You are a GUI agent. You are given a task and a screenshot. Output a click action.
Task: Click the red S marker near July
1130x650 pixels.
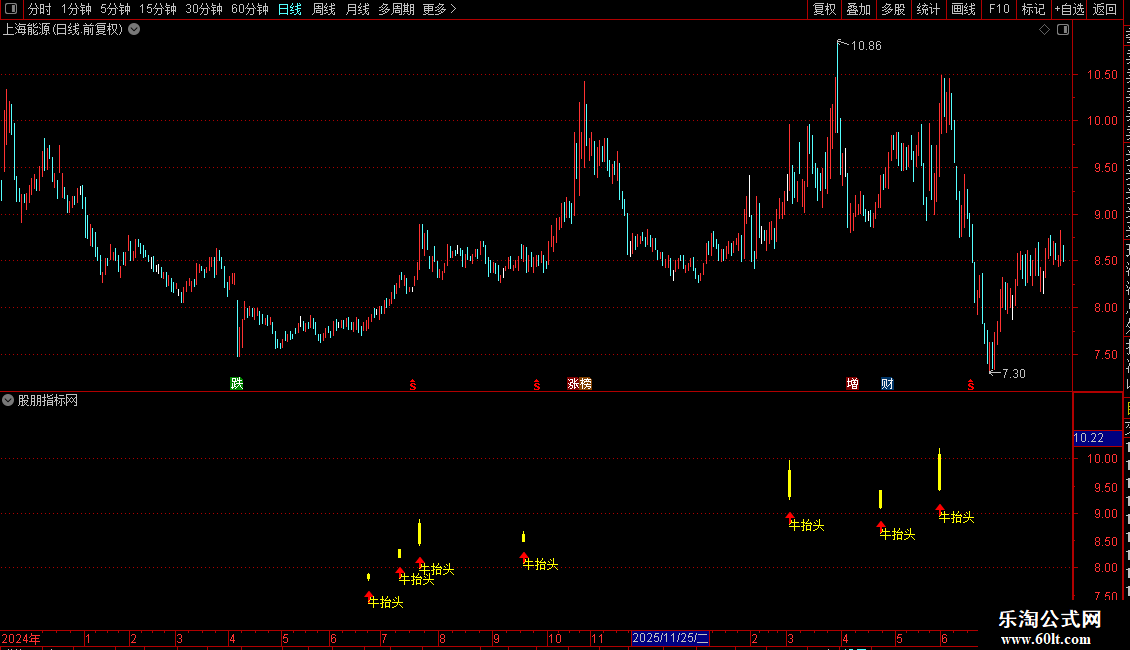point(413,385)
